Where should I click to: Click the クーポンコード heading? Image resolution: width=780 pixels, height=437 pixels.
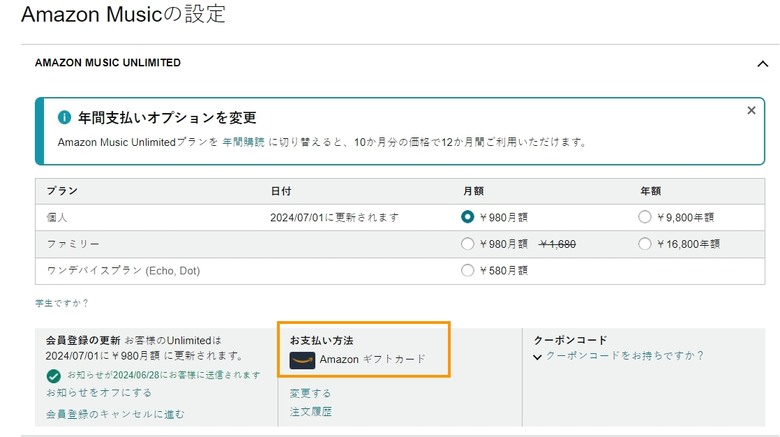pyautogui.click(x=570, y=340)
